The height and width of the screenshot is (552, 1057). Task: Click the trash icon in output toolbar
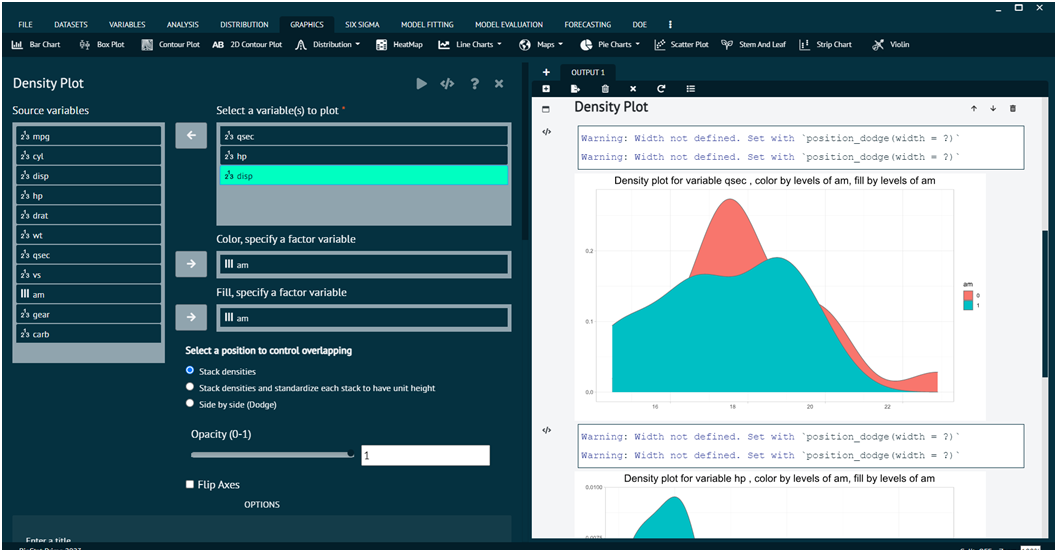tap(605, 89)
